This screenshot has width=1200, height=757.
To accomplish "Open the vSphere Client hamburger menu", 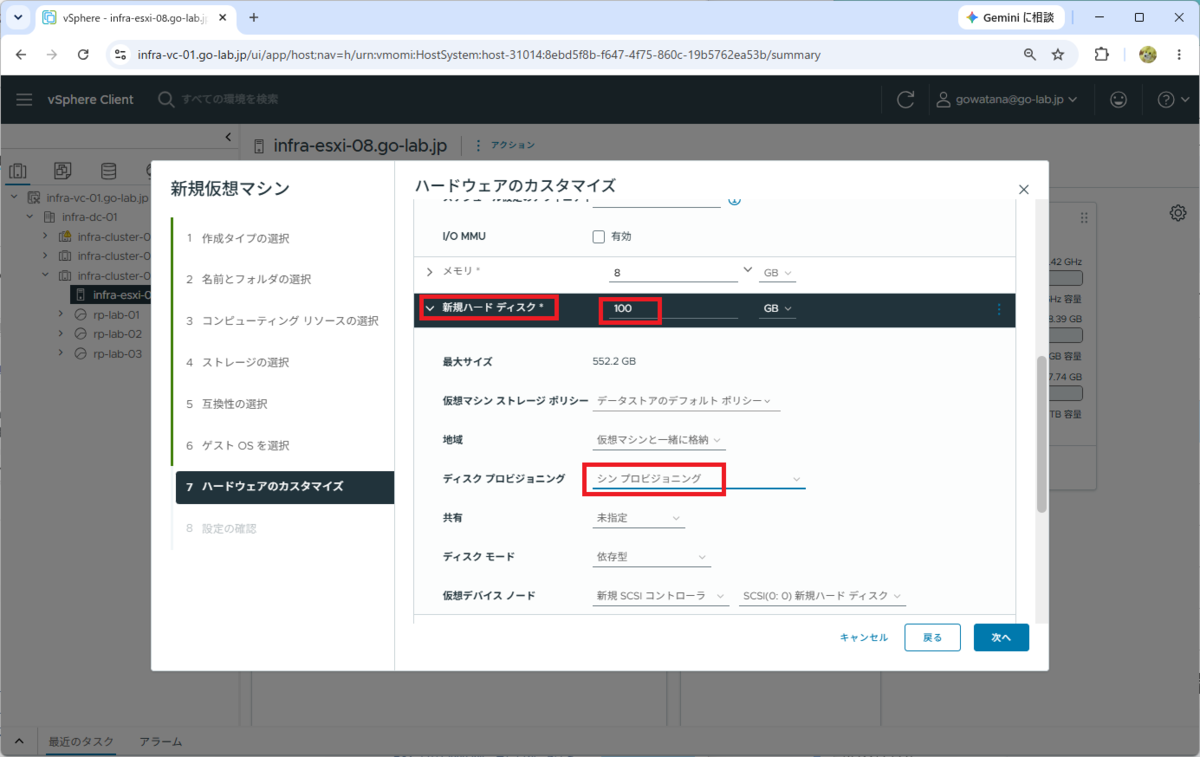I will coord(24,99).
